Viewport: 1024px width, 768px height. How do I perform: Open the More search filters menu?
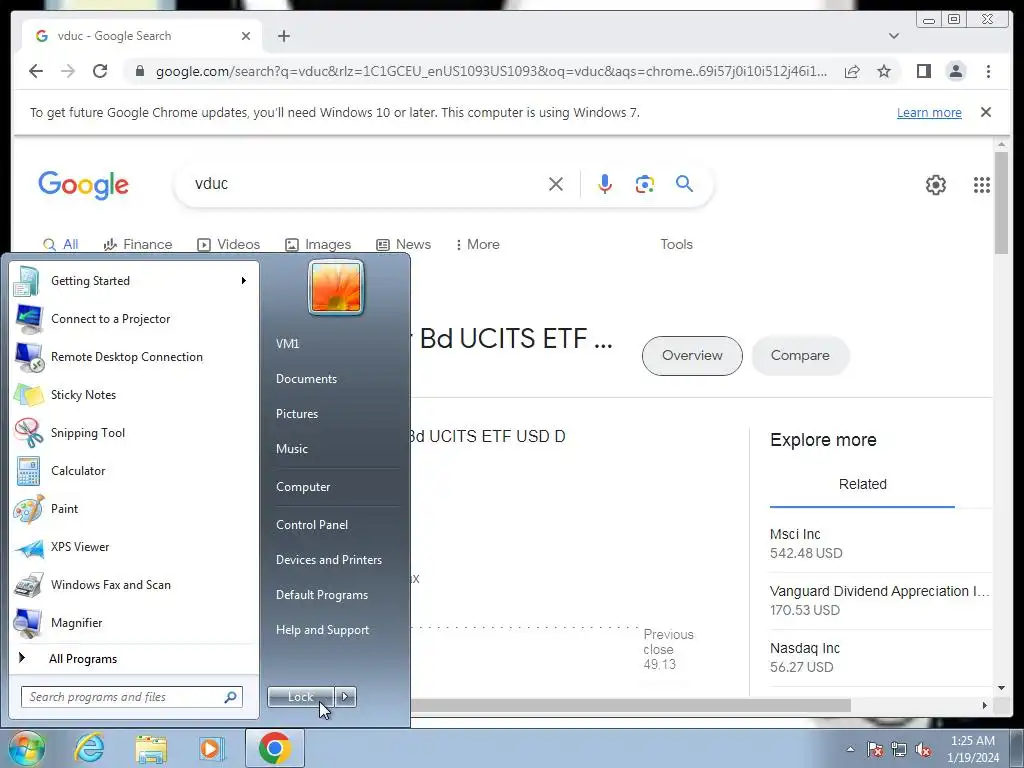(478, 244)
